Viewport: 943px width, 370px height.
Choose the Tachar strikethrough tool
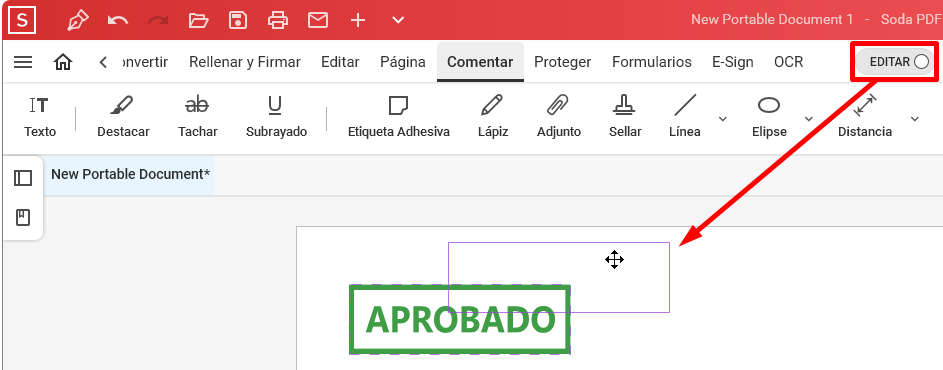pos(197,117)
